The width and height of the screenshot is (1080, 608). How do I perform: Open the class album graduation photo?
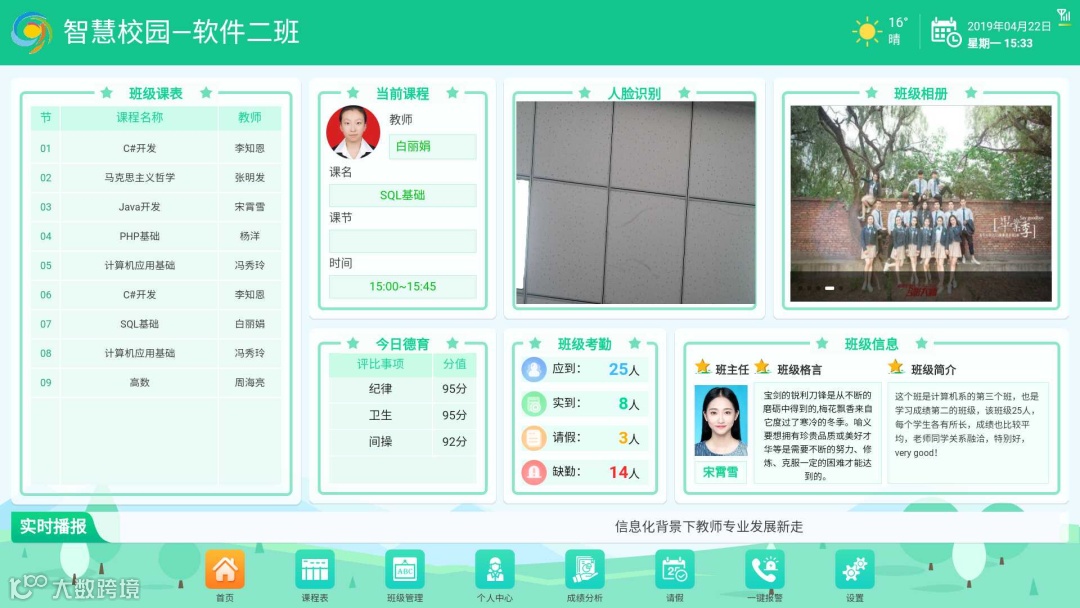coord(921,203)
